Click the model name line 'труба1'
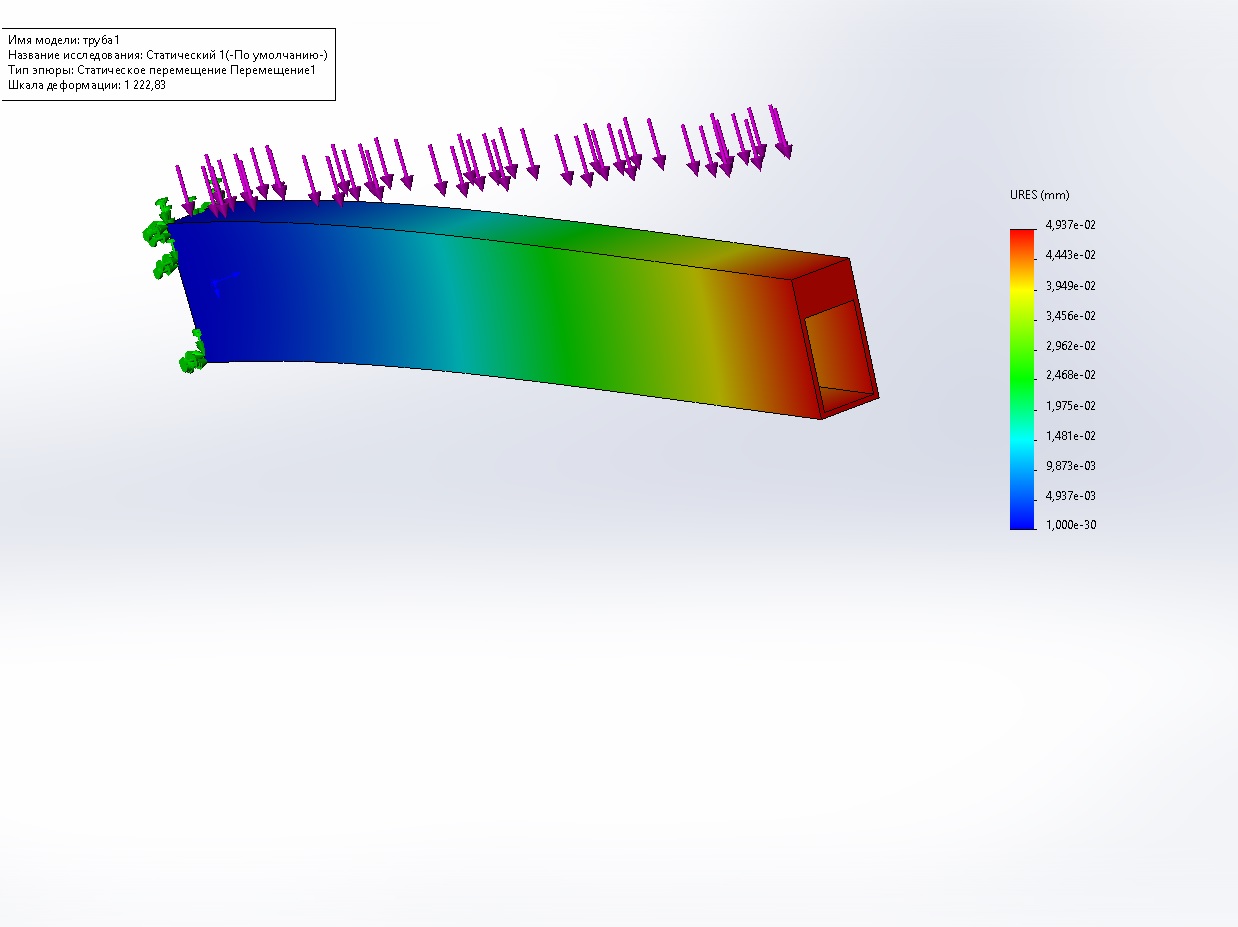The image size is (1238, 927). pos(64,40)
